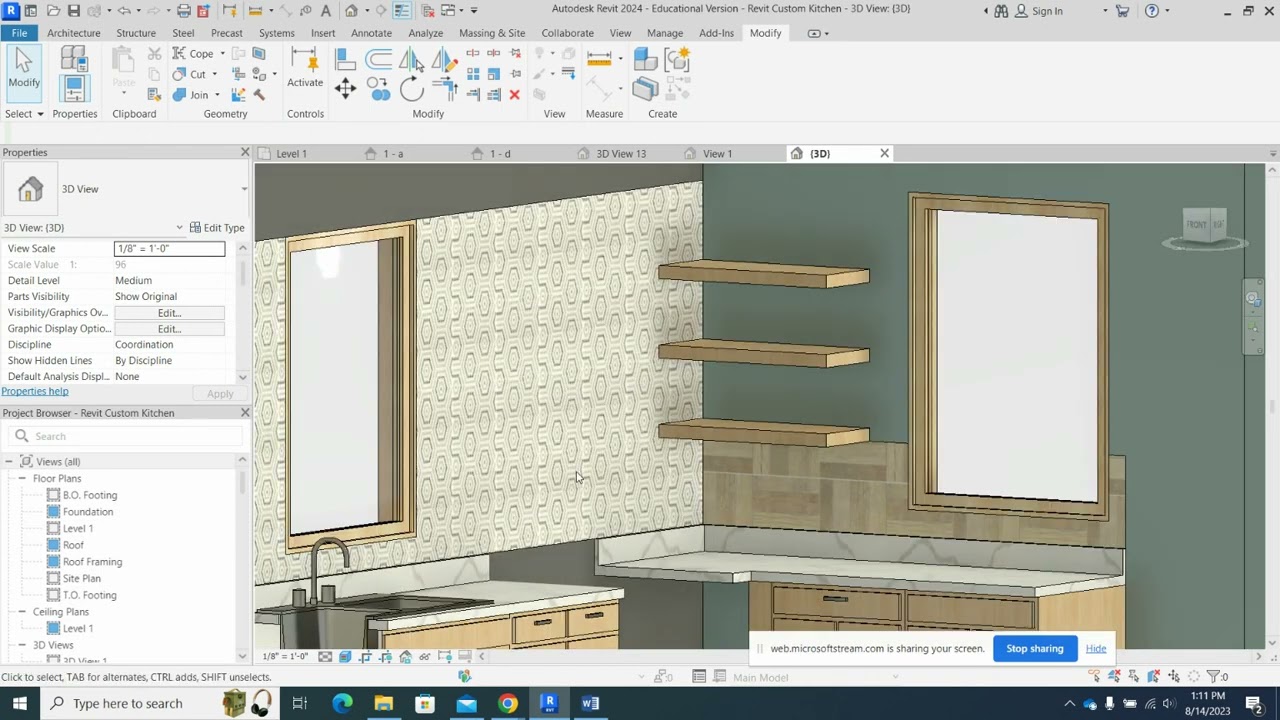Select the Align tool
Image resolution: width=1280 pixels, height=720 pixels.
(345, 60)
